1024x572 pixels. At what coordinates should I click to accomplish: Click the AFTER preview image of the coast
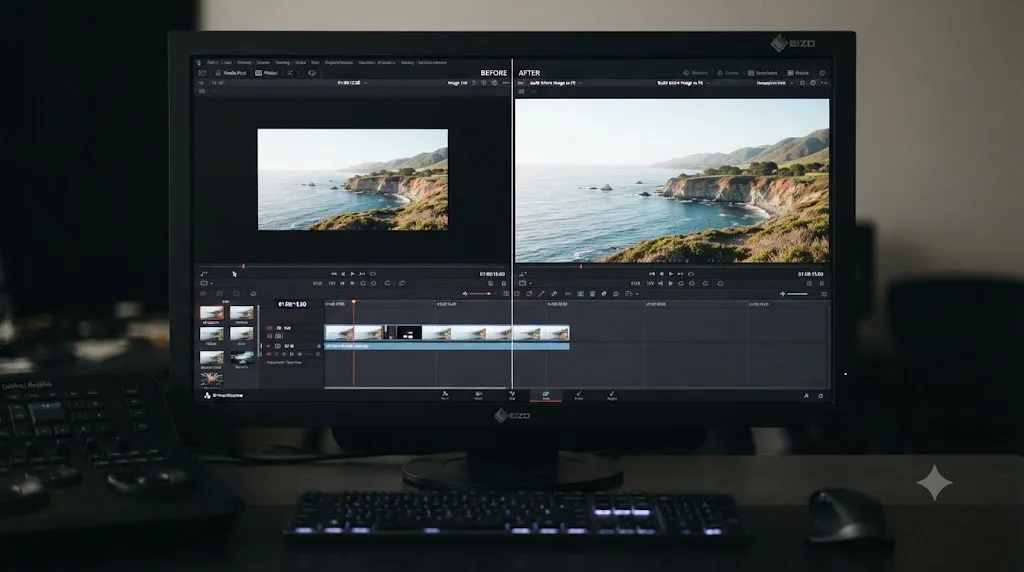click(672, 181)
